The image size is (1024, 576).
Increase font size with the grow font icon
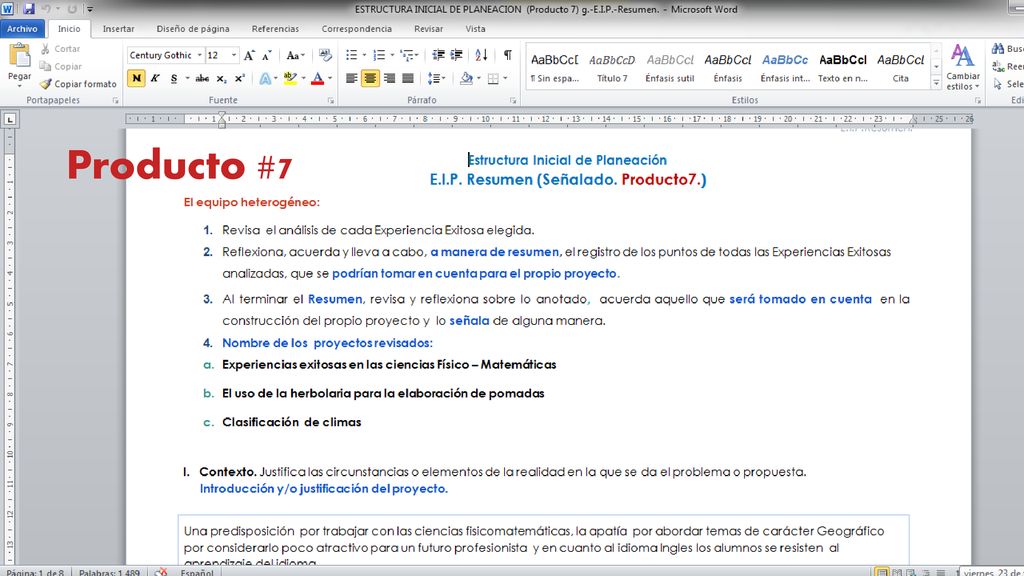point(249,56)
